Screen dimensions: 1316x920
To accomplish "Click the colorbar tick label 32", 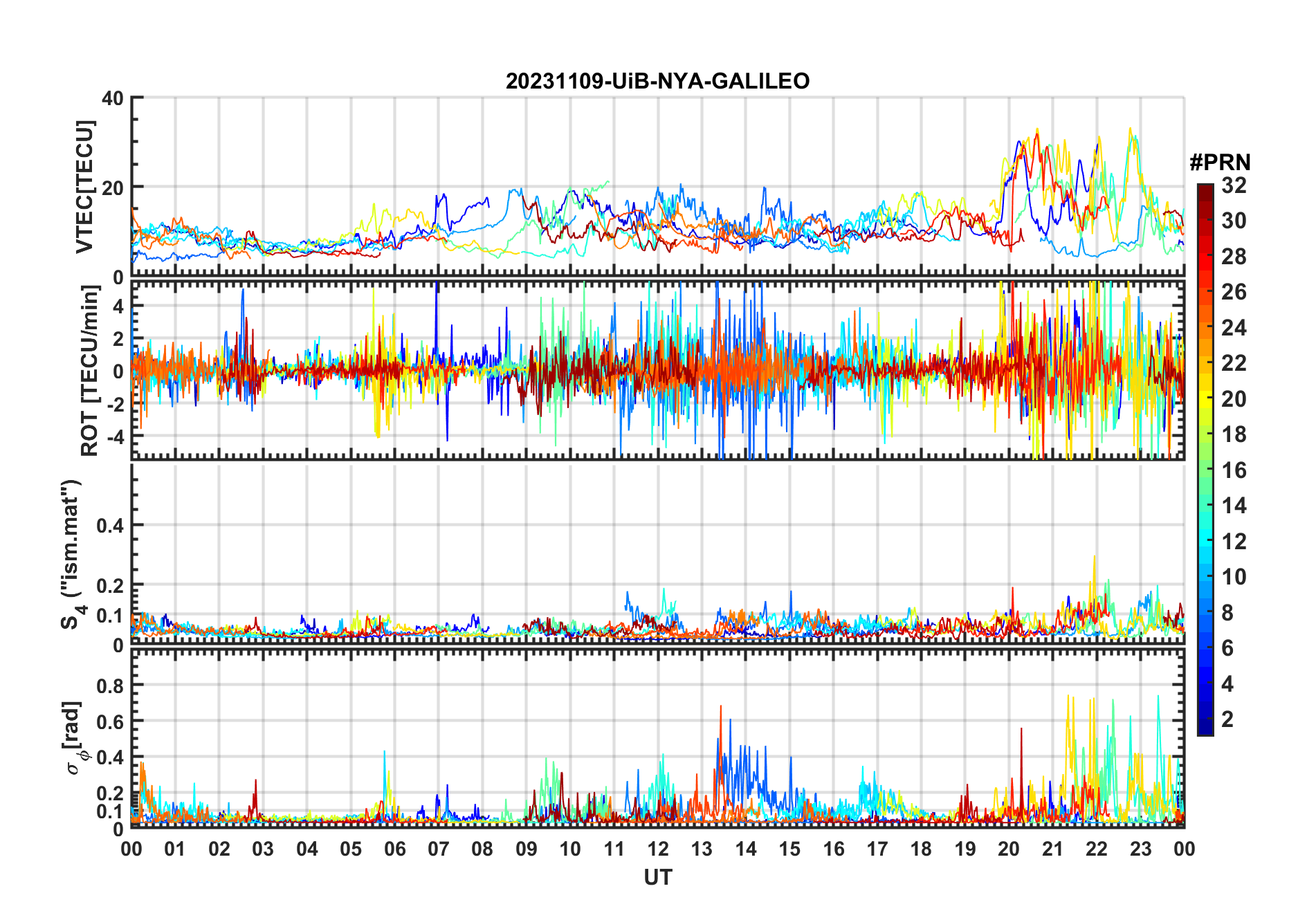I will (x=1234, y=185).
